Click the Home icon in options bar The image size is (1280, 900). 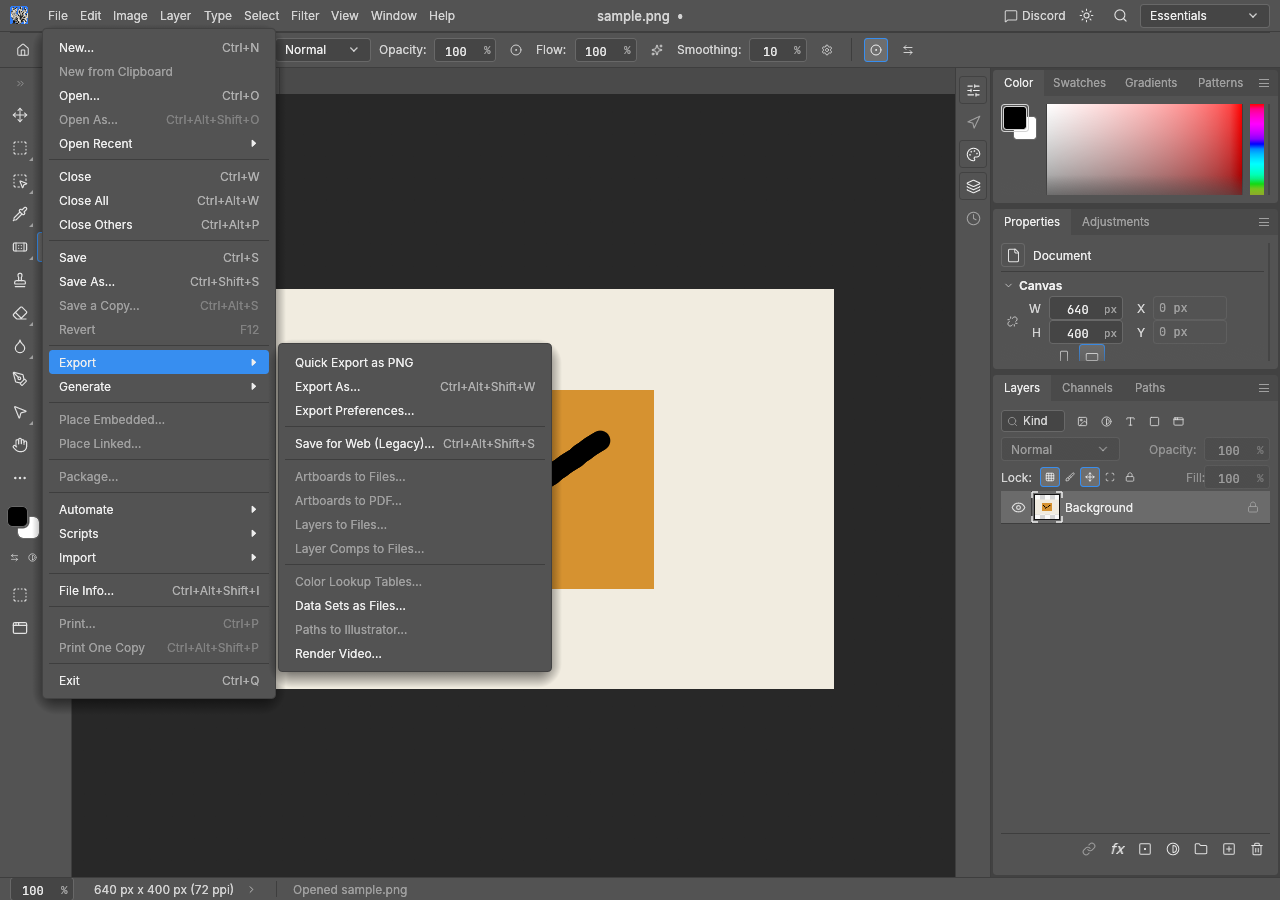pyautogui.click(x=22, y=50)
